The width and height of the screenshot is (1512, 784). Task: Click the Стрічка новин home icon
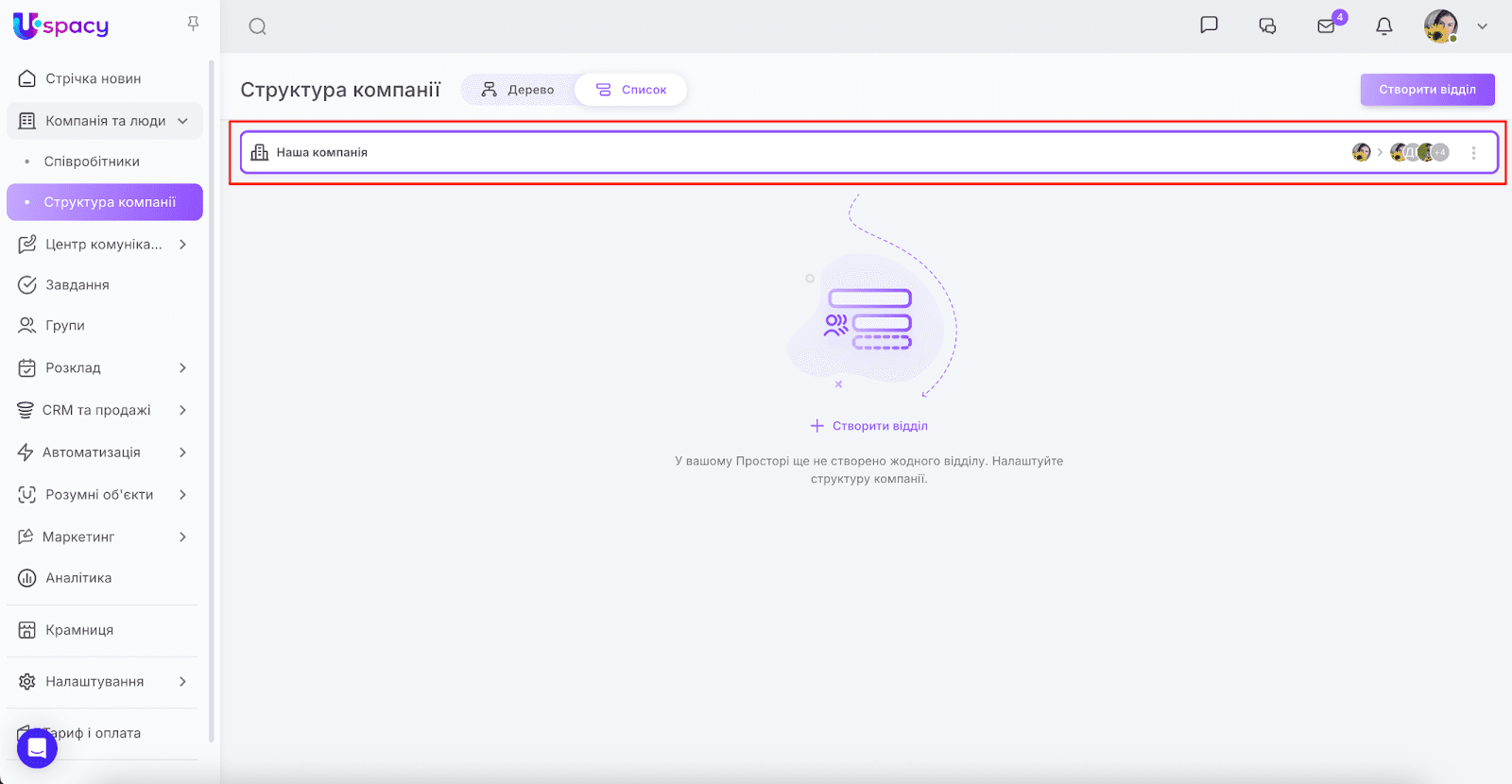pos(27,78)
